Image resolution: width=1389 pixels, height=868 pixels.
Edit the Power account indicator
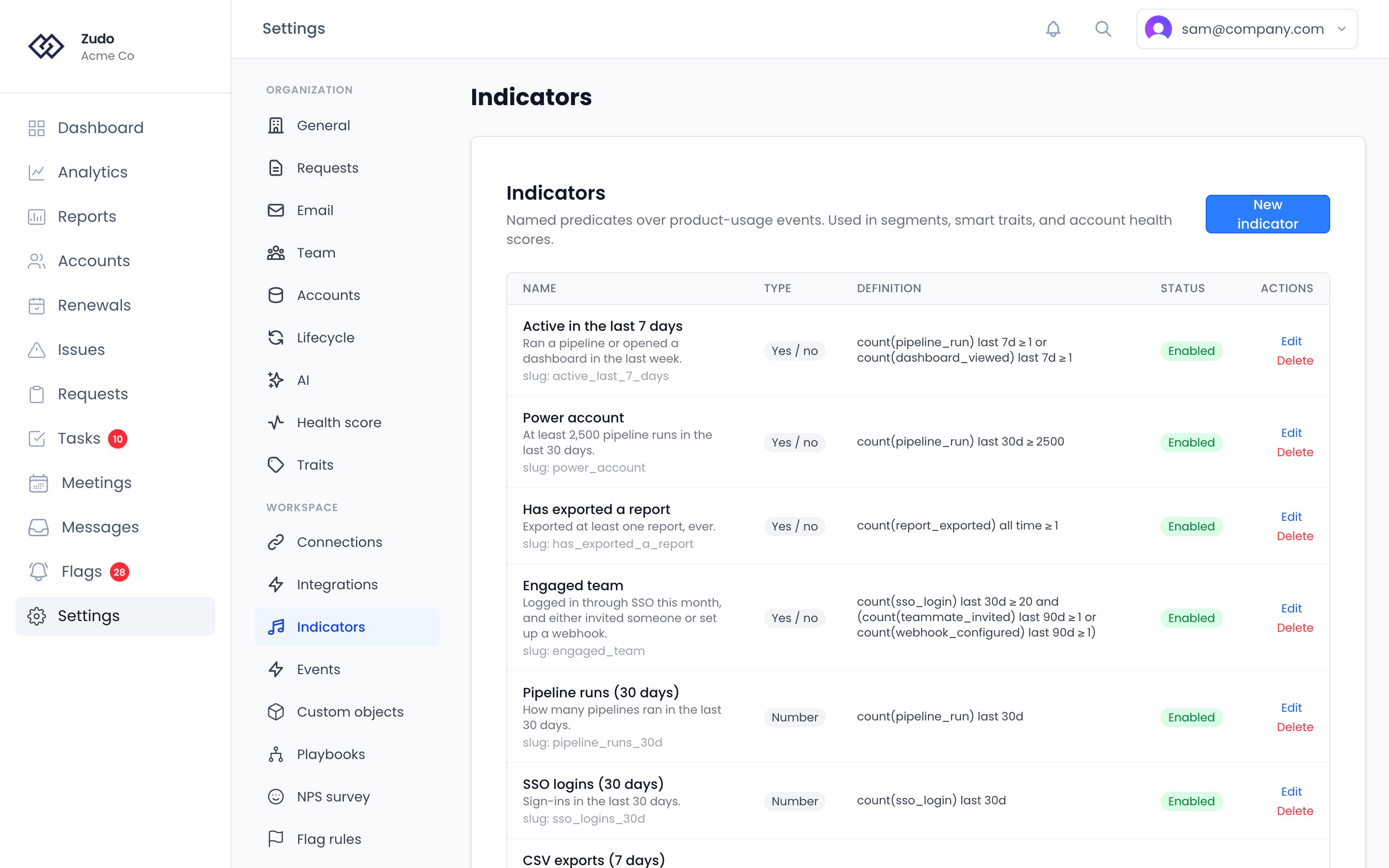click(1291, 433)
